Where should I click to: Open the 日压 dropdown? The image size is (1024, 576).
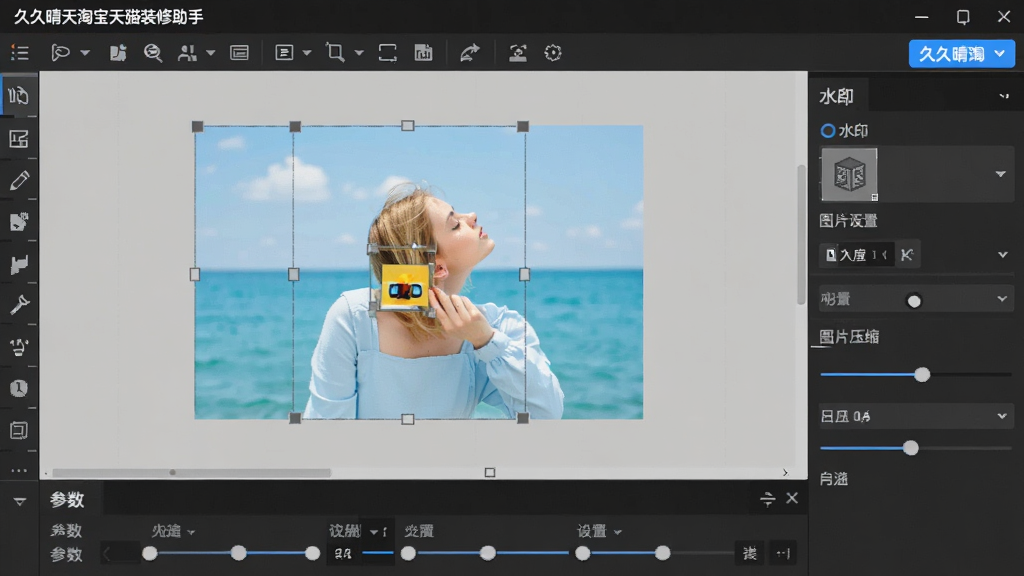tap(916, 416)
